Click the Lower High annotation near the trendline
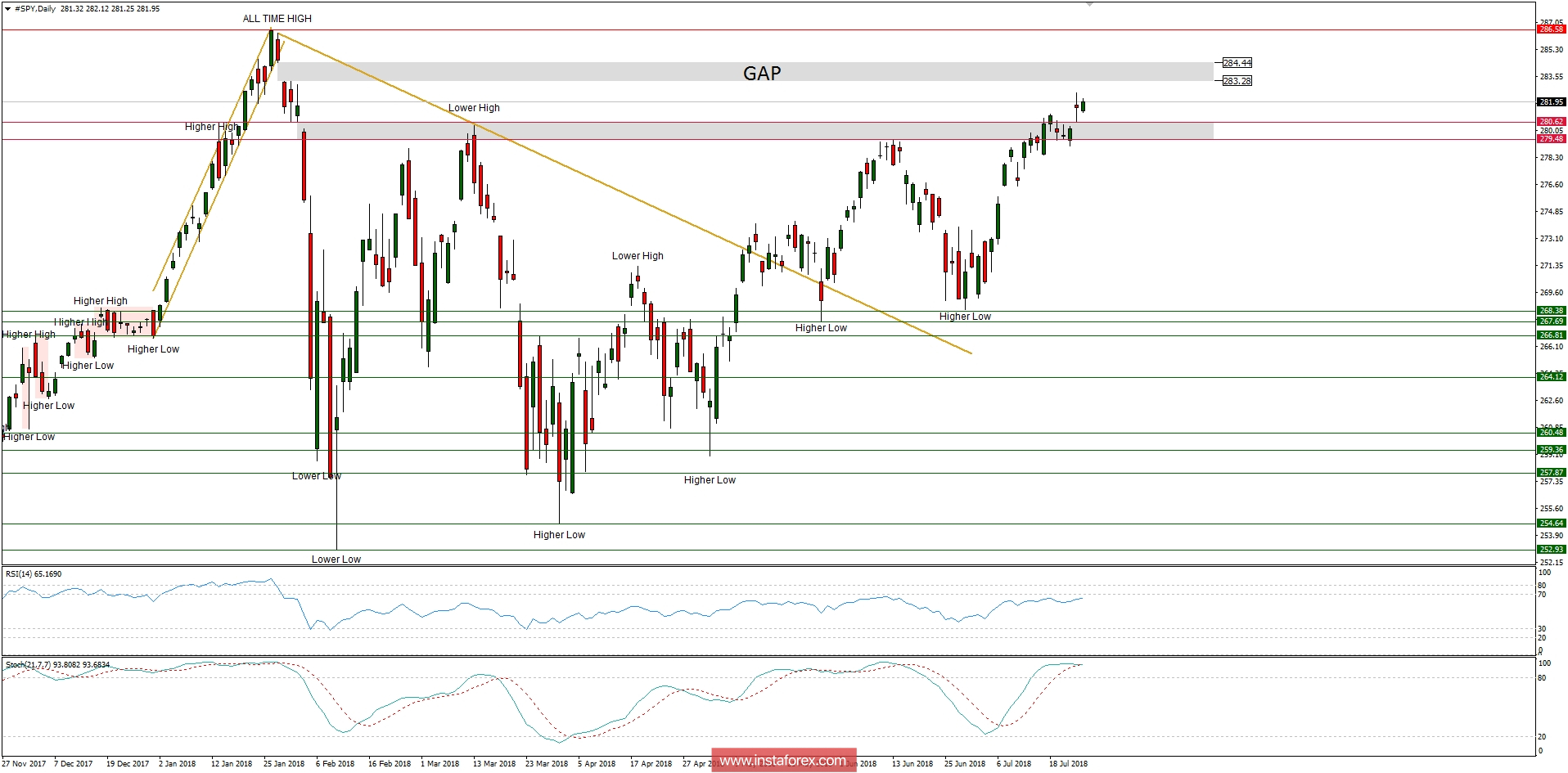The height and width of the screenshot is (773, 1568). pos(475,107)
